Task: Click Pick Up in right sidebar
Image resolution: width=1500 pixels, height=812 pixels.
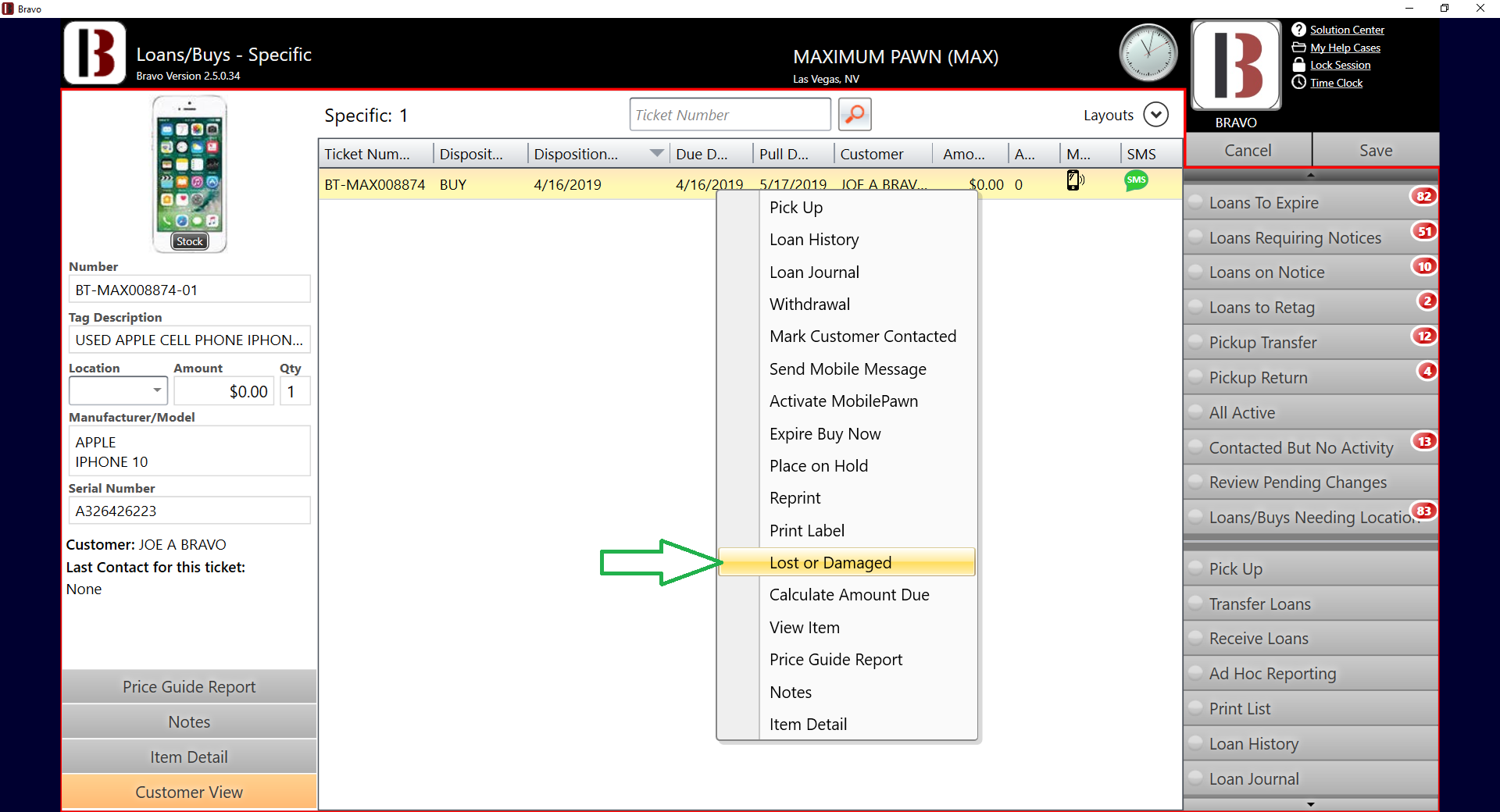Action: pos(1310,568)
